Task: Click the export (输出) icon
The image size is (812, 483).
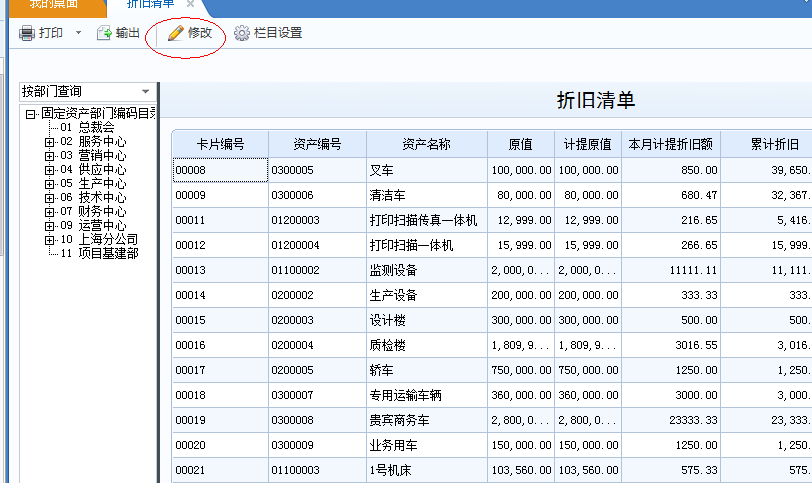Action: point(104,33)
